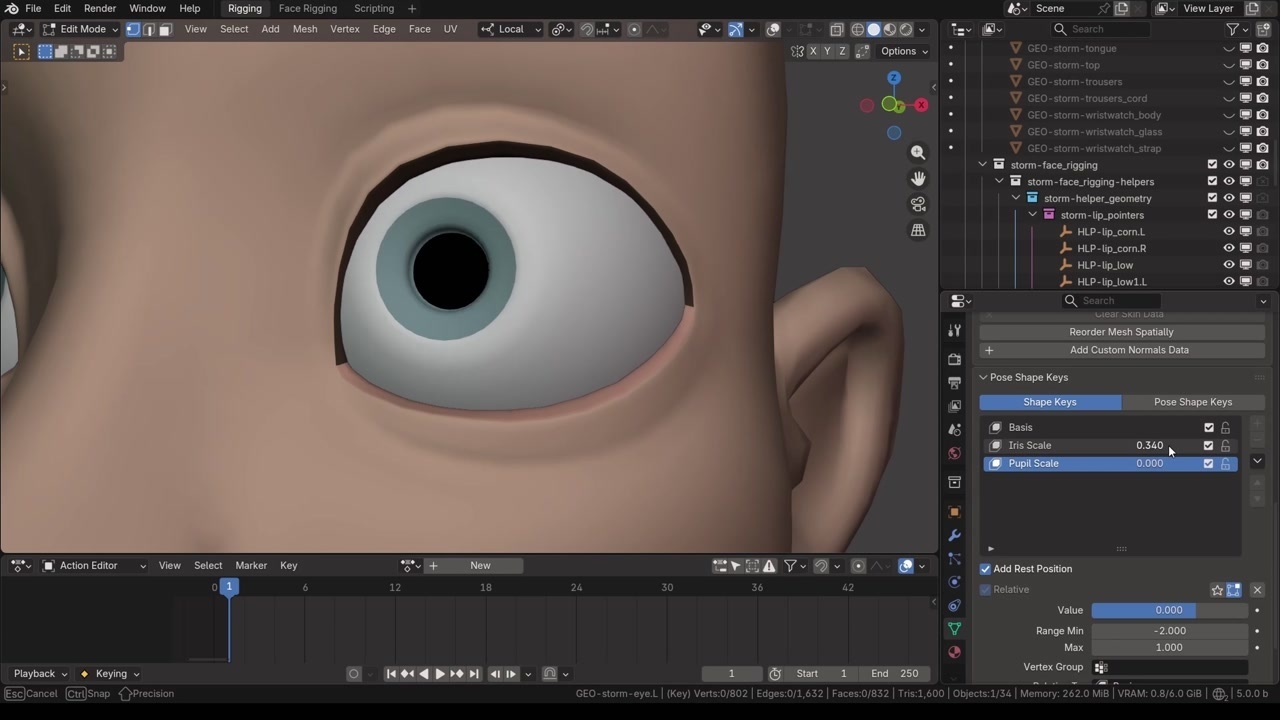The height and width of the screenshot is (720, 1280).
Task: Click the hand pan view gizmo
Action: click(x=918, y=179)
